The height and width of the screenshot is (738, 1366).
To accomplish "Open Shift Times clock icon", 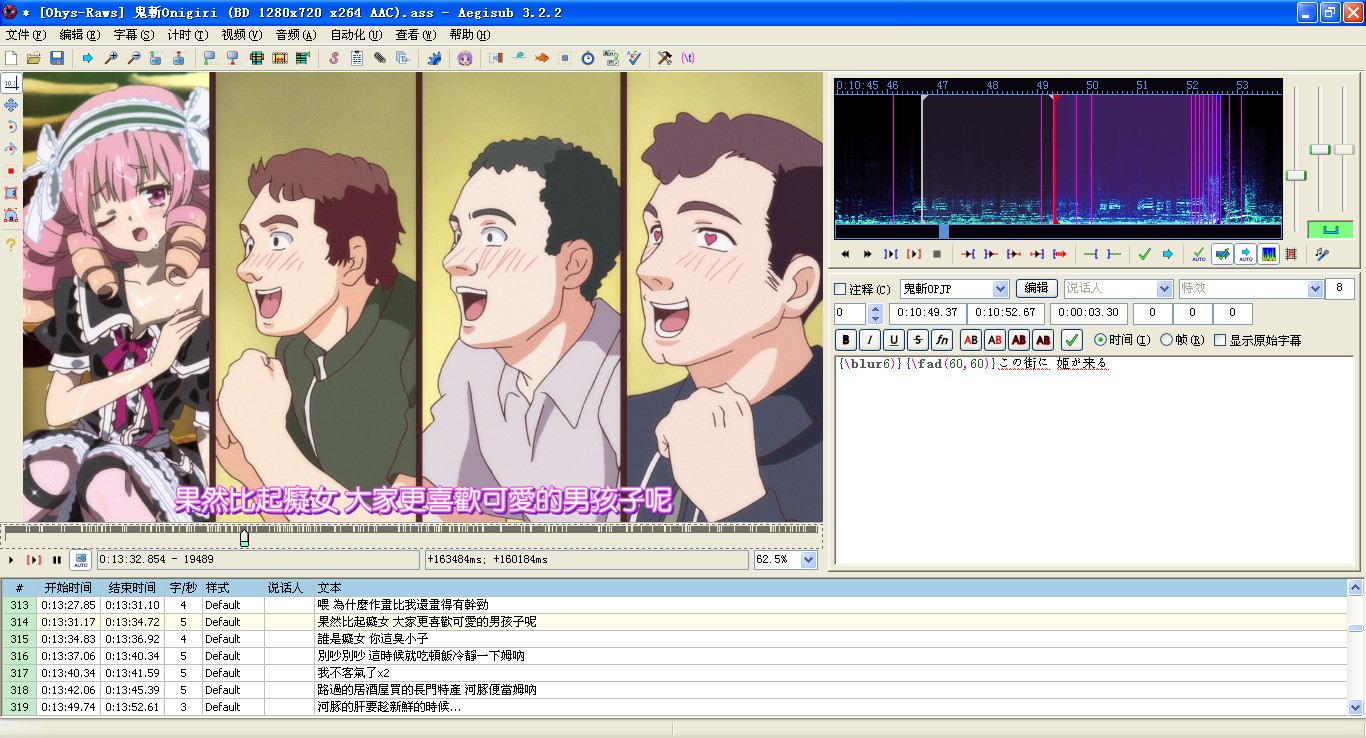I will 588,58.
